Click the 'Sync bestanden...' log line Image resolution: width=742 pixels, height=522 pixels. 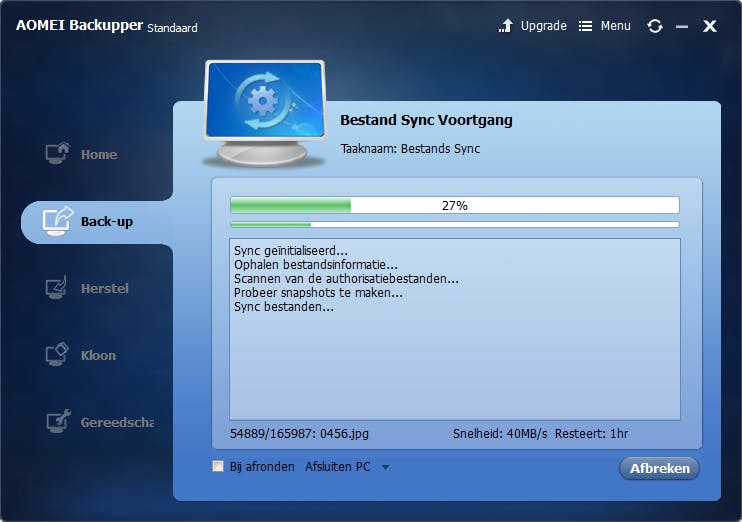pyautogui.click(x=284, y=307)
